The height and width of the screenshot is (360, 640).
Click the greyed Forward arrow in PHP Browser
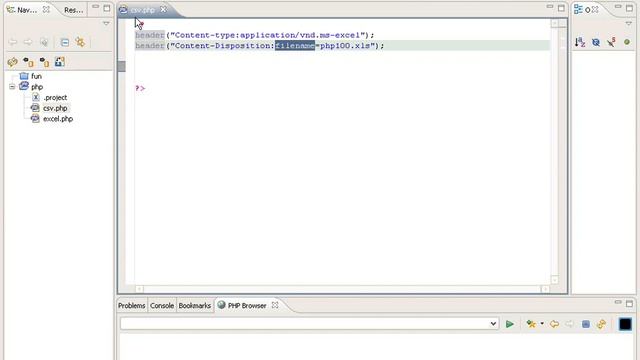click(x=569, y=324)
